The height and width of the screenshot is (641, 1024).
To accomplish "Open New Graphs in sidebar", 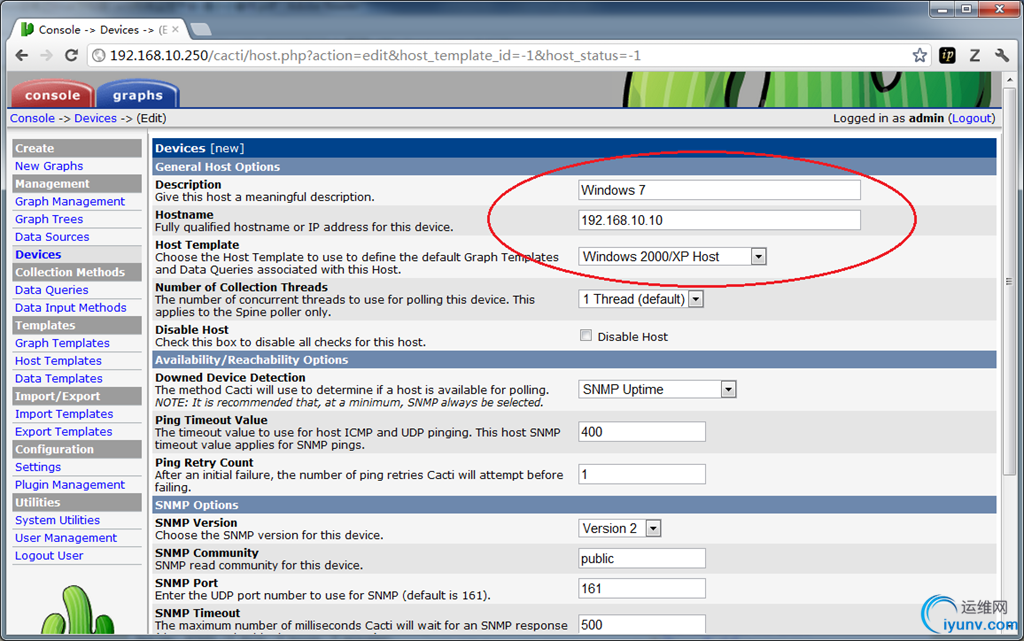I will 49,166.
